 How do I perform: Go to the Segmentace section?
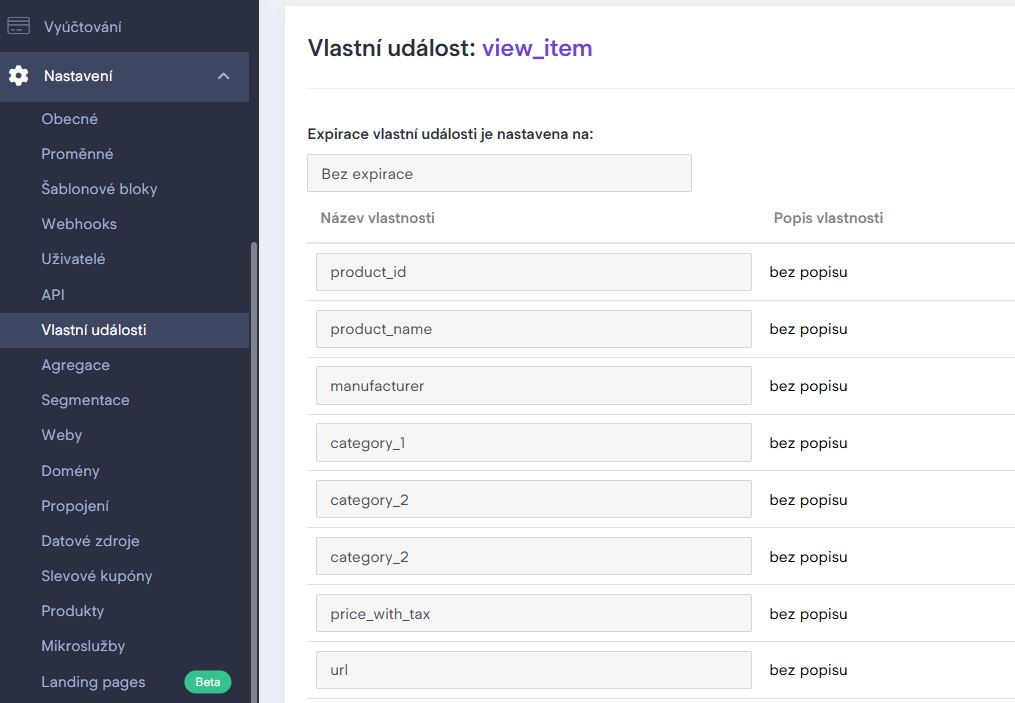85,400
